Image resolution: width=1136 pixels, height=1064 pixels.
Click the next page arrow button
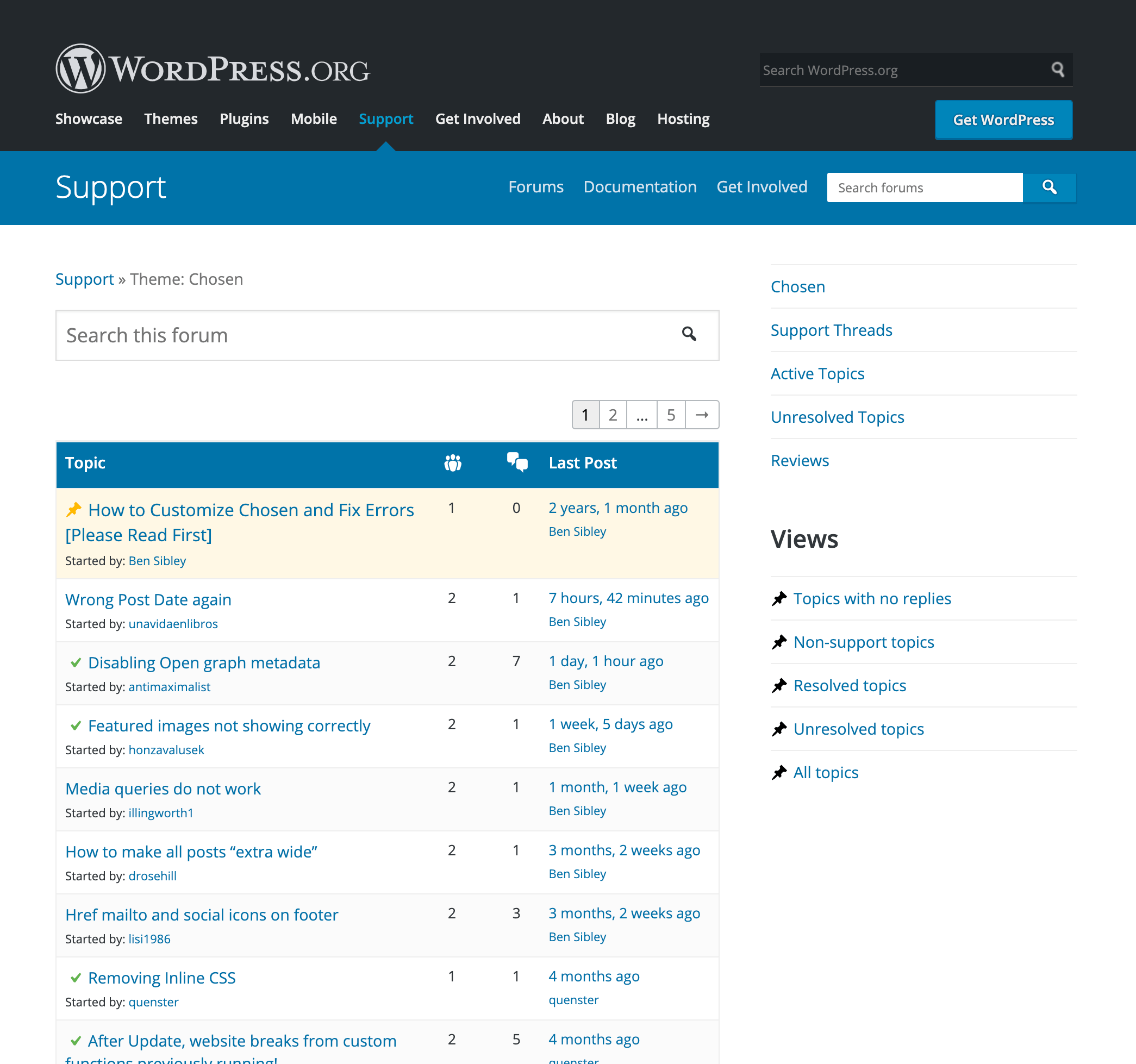(x=701, y=414)
